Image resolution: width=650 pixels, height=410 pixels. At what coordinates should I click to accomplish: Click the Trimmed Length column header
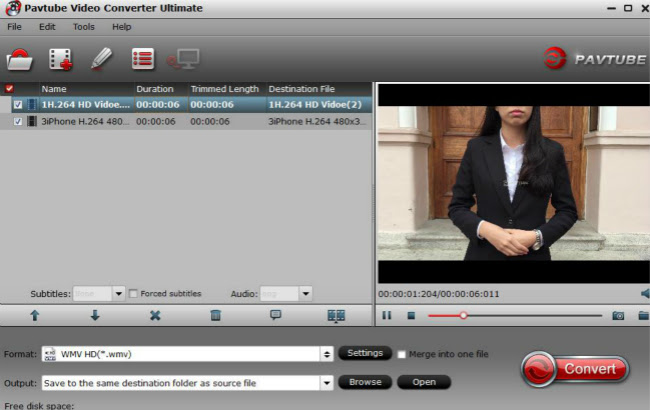tap(225, 89)
